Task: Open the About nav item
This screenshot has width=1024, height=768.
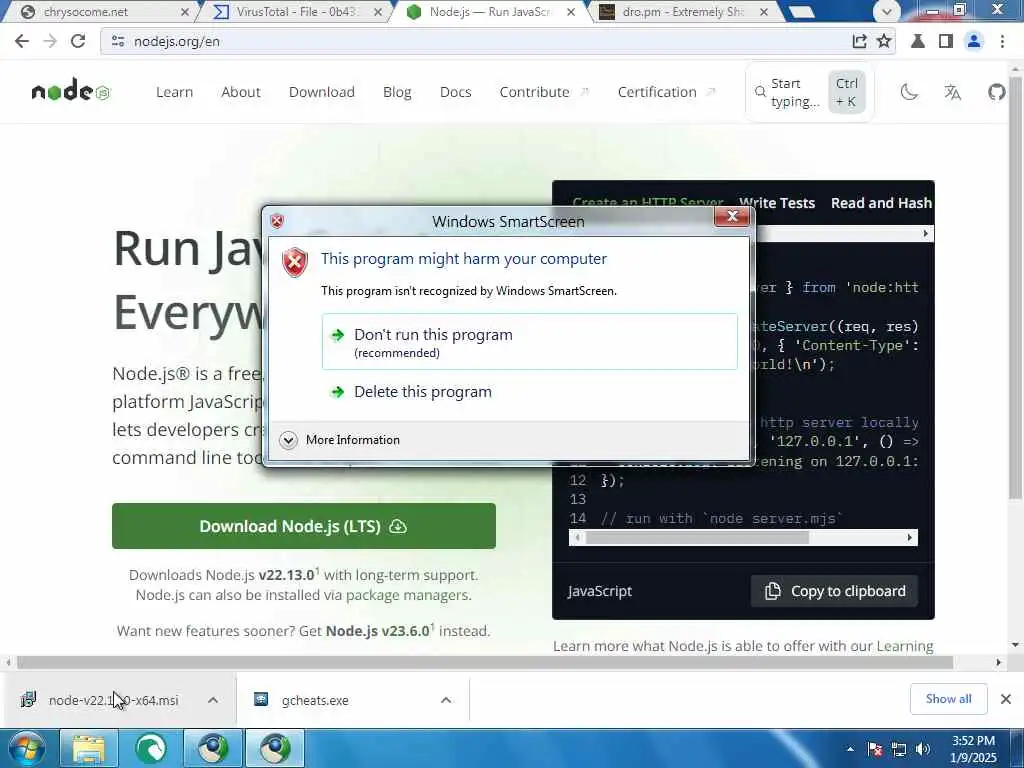Action: pos(241,92)
